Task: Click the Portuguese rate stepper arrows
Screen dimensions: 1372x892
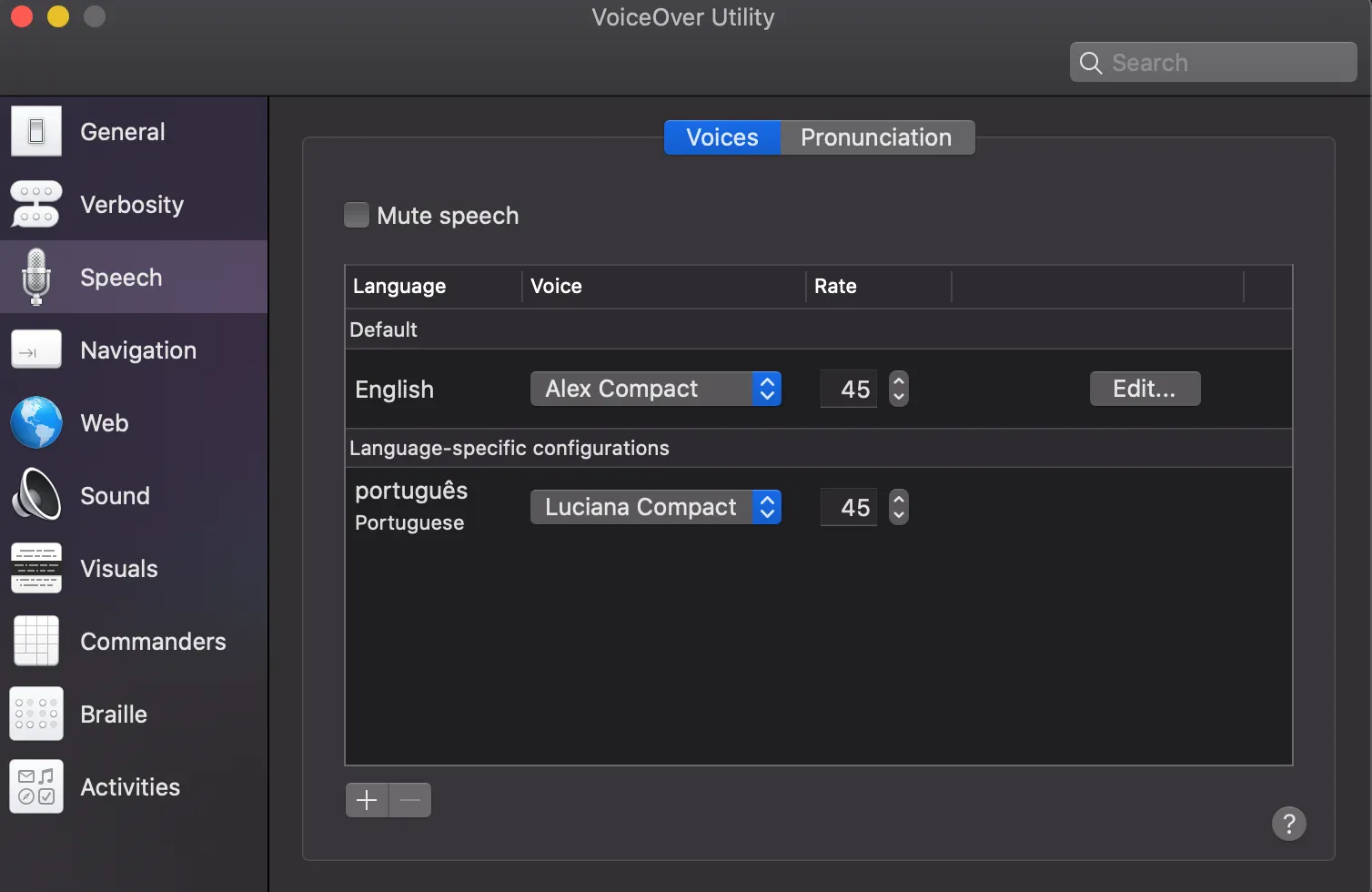Action: pos(899,507)
